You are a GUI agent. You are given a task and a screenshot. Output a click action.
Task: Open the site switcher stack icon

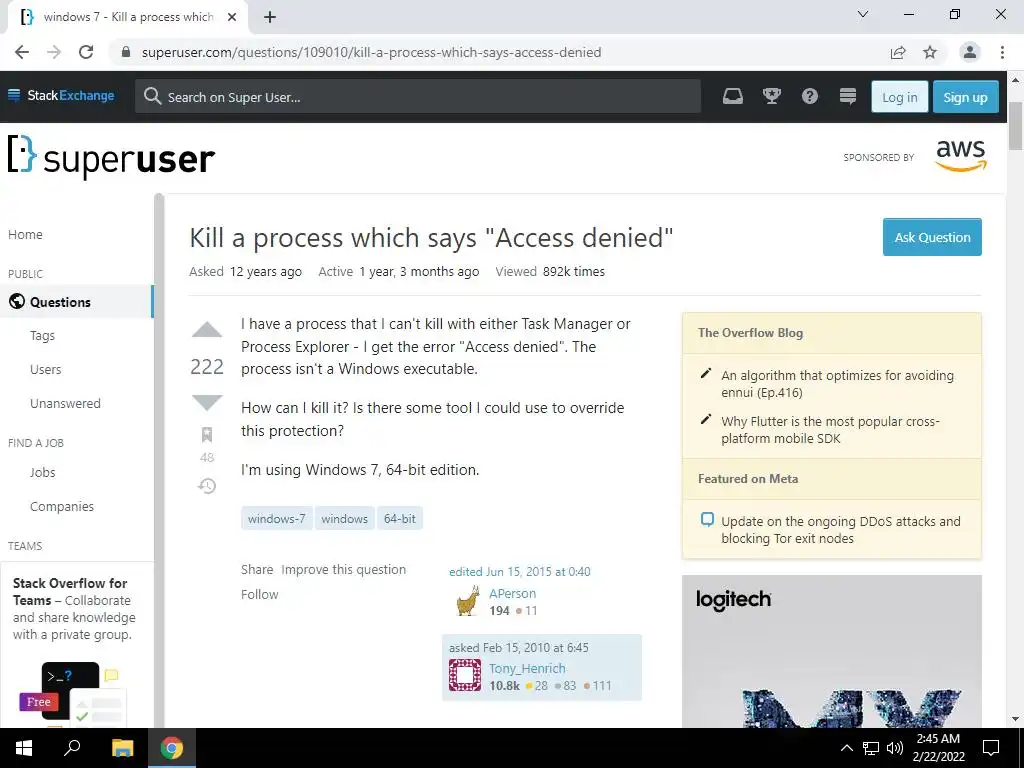[848, 97]
